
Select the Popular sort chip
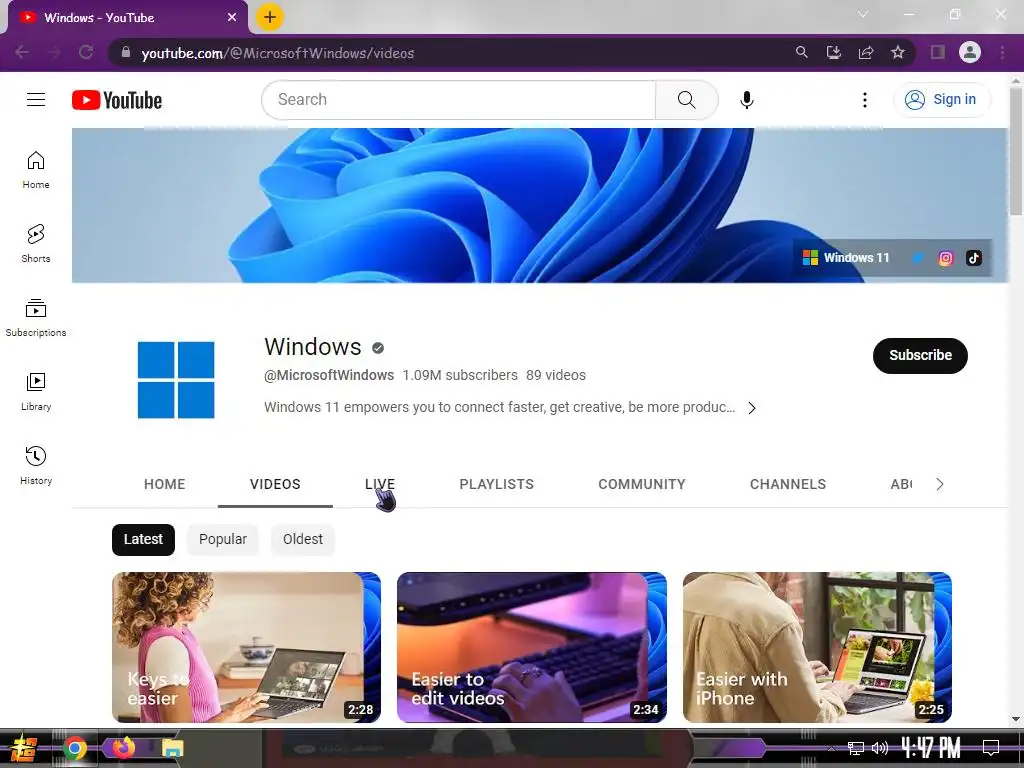tap(223, 539)
